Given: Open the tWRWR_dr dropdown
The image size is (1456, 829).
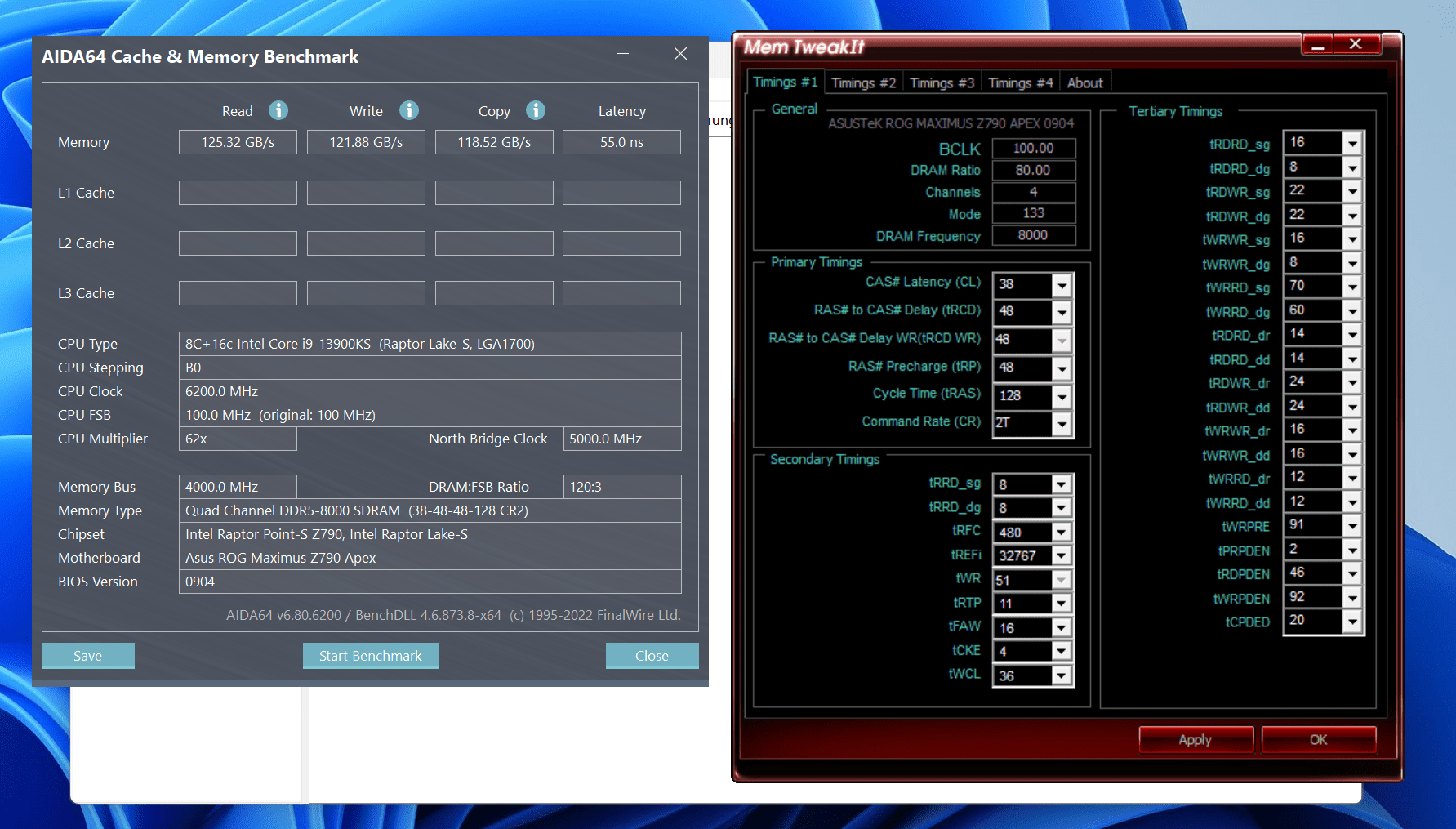Looking at the screenshot, I should tap(1352, 431).
